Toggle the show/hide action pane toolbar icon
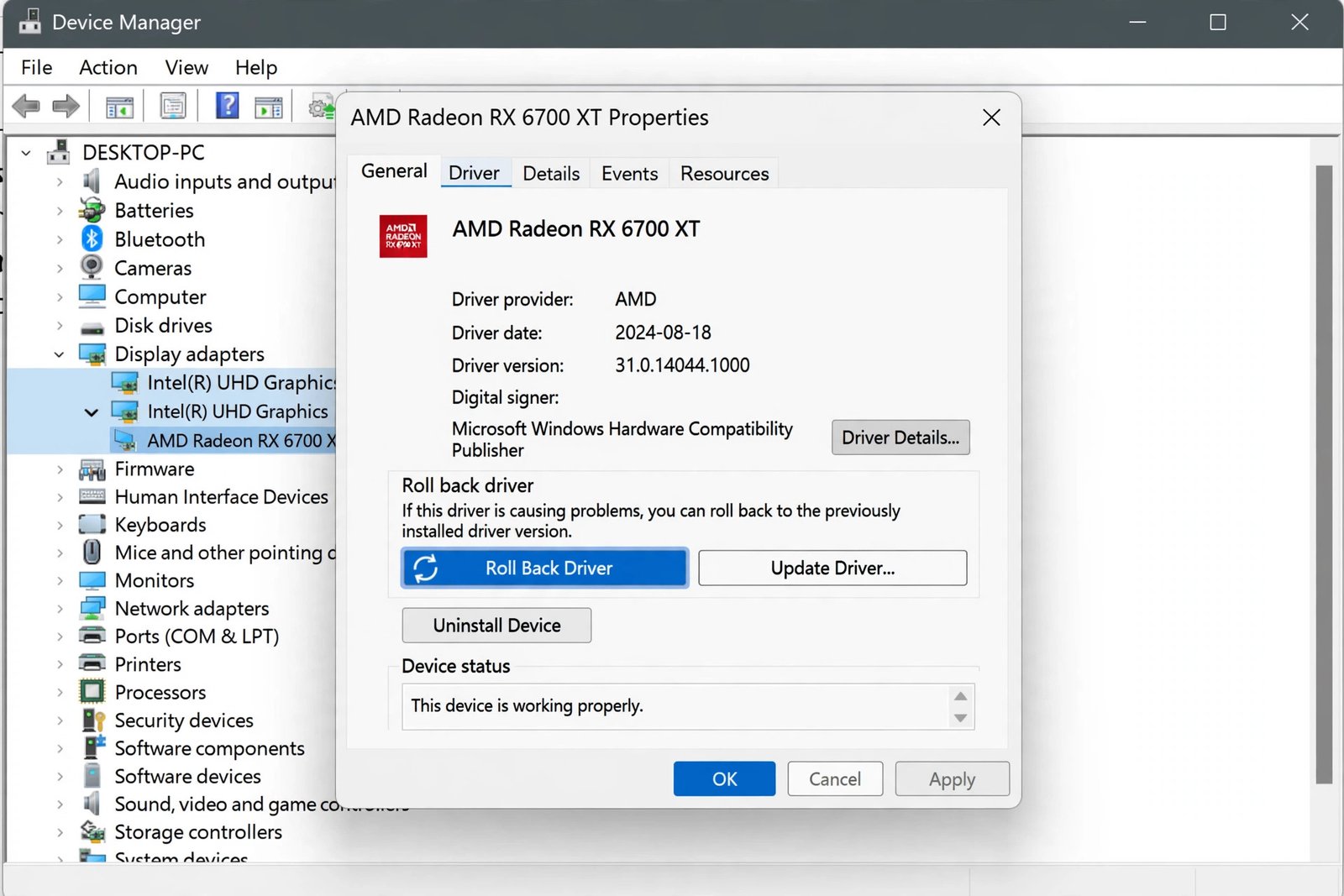The image size is (1344, 896). 269,107
